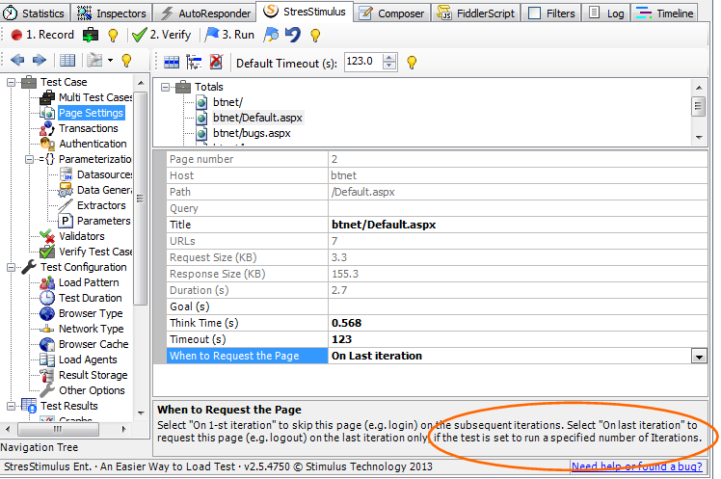The height and width of the screenshot is (479, 721).
Task: Open the When to Request the Page dropdown
Action: 699,356
